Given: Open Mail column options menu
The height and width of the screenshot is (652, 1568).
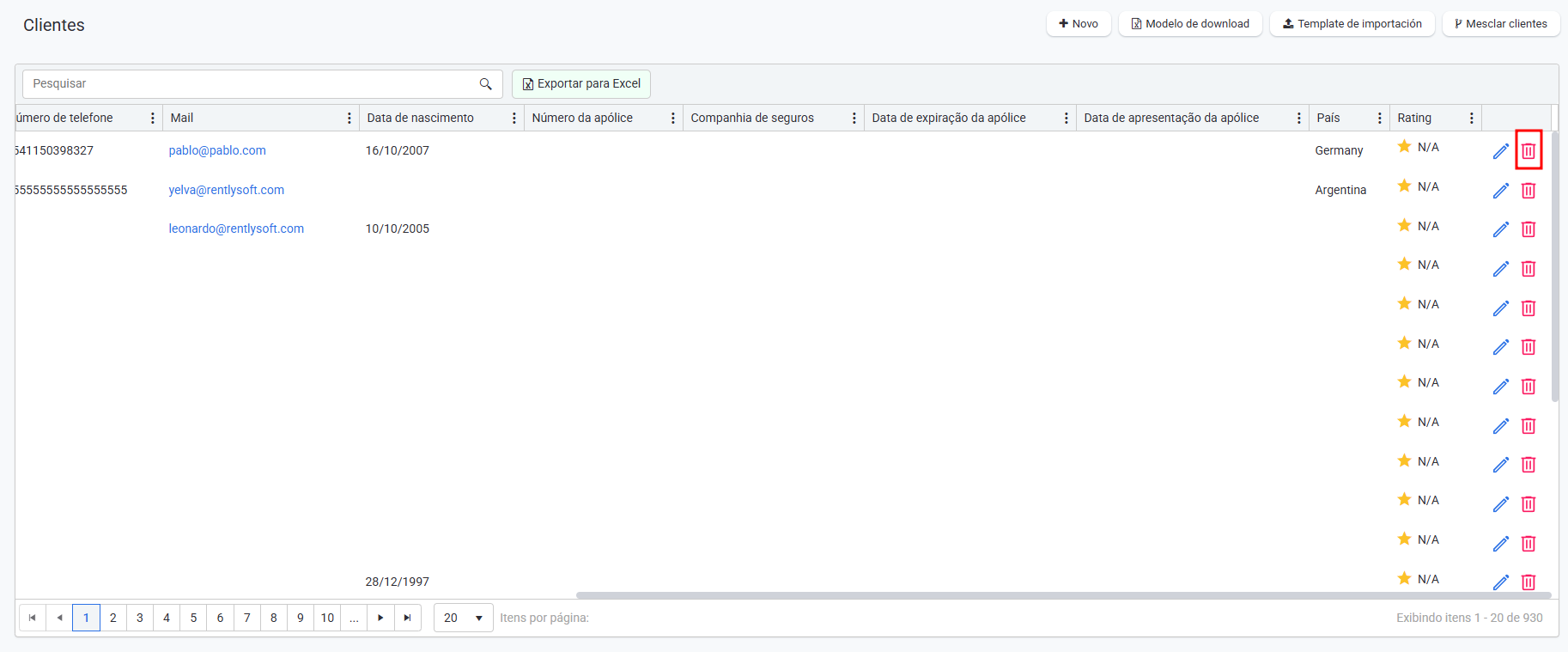Looking at the screenshot, I should coord(349,119).
